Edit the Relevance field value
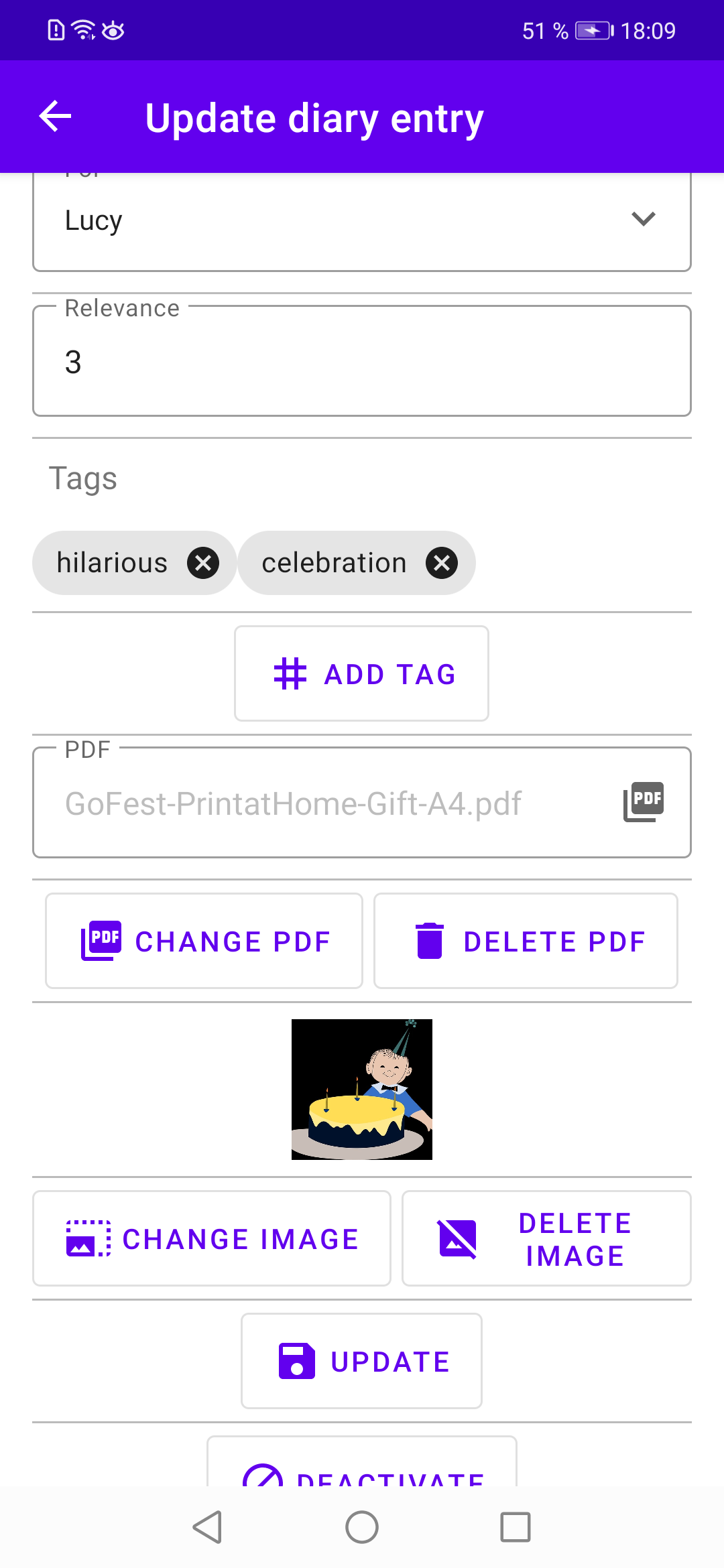The image size is (724, 1568). tap(362, 361)
